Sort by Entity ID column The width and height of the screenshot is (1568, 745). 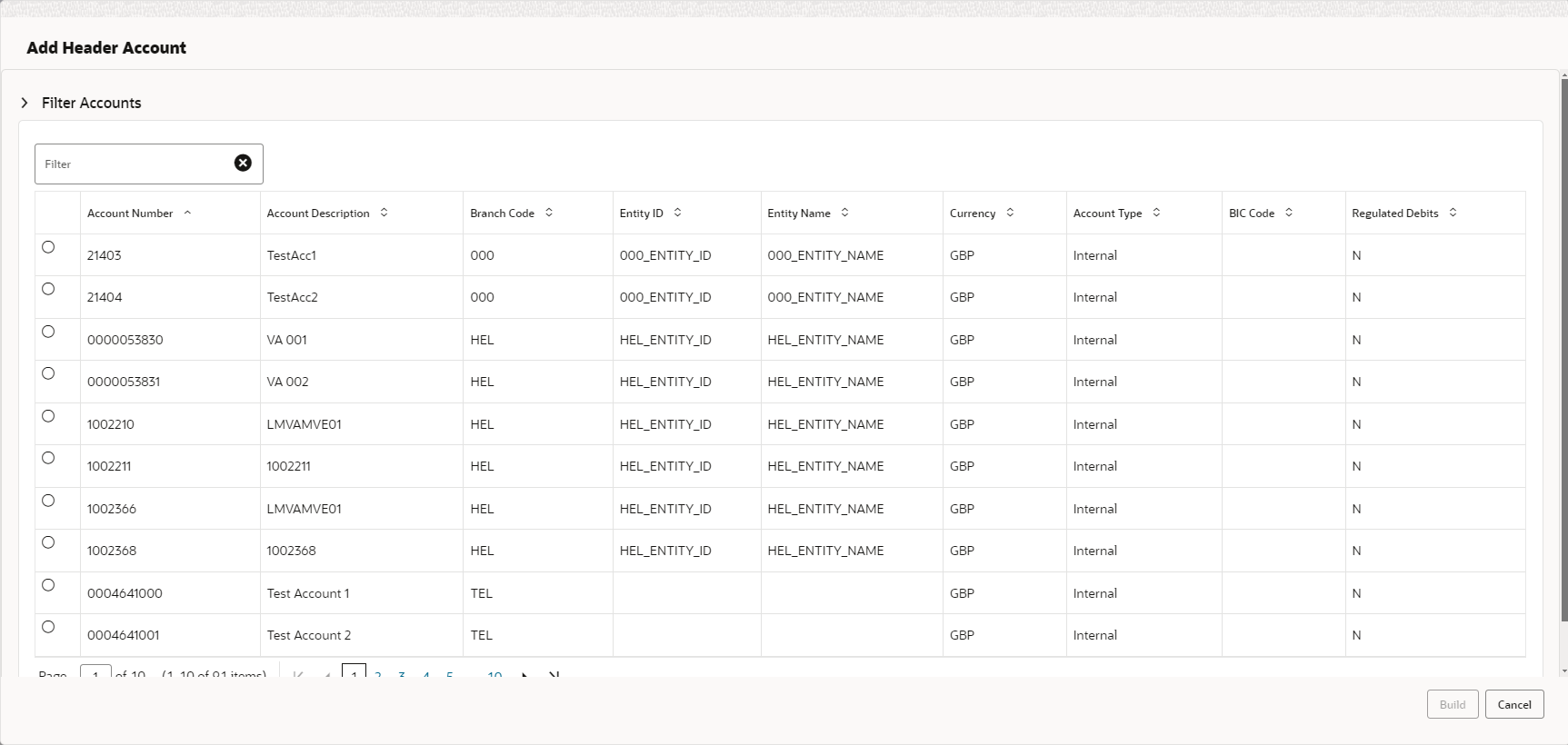click(677, 213)
